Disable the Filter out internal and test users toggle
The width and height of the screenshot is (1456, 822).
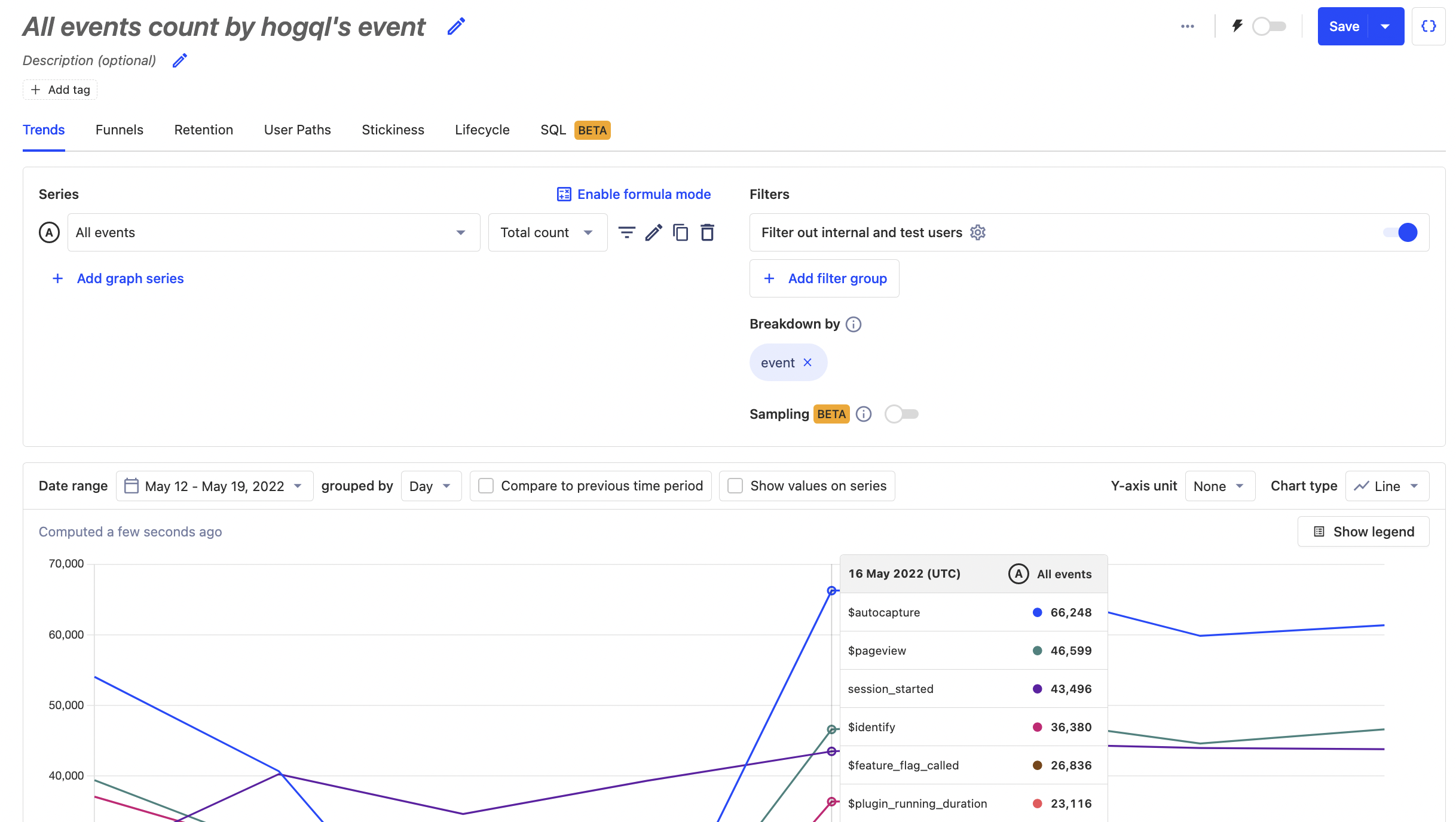(1402, 232)
